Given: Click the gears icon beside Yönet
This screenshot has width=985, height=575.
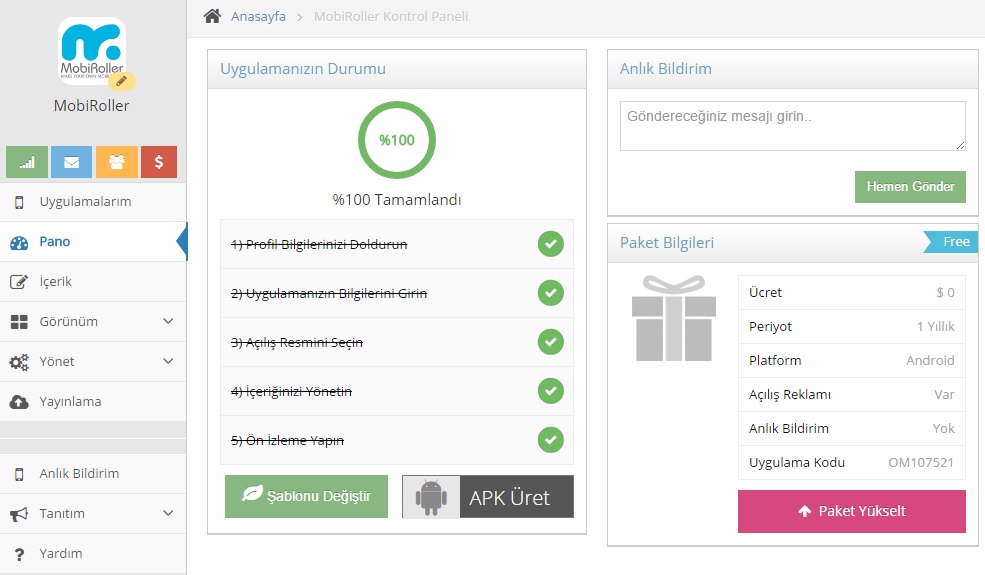Looking at the screenshot, I should click(19, 362).
